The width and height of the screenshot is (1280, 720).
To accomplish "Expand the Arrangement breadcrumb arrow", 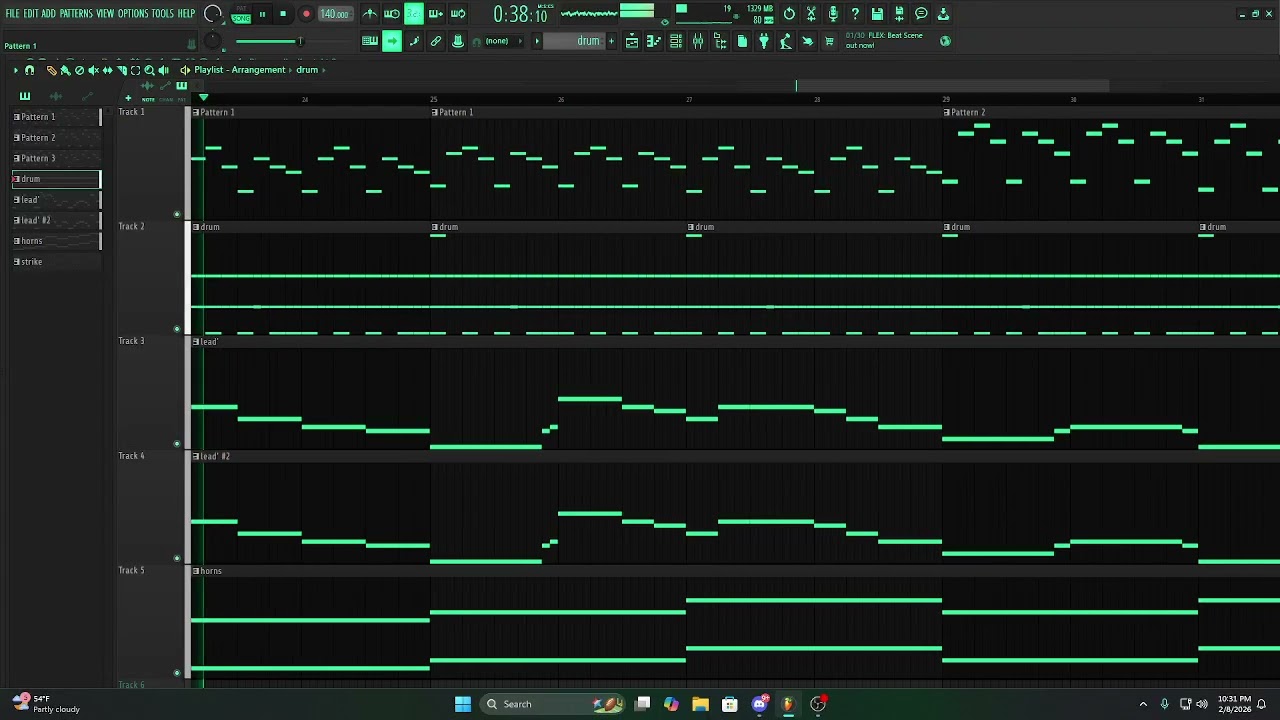I will tap(290, 70).
